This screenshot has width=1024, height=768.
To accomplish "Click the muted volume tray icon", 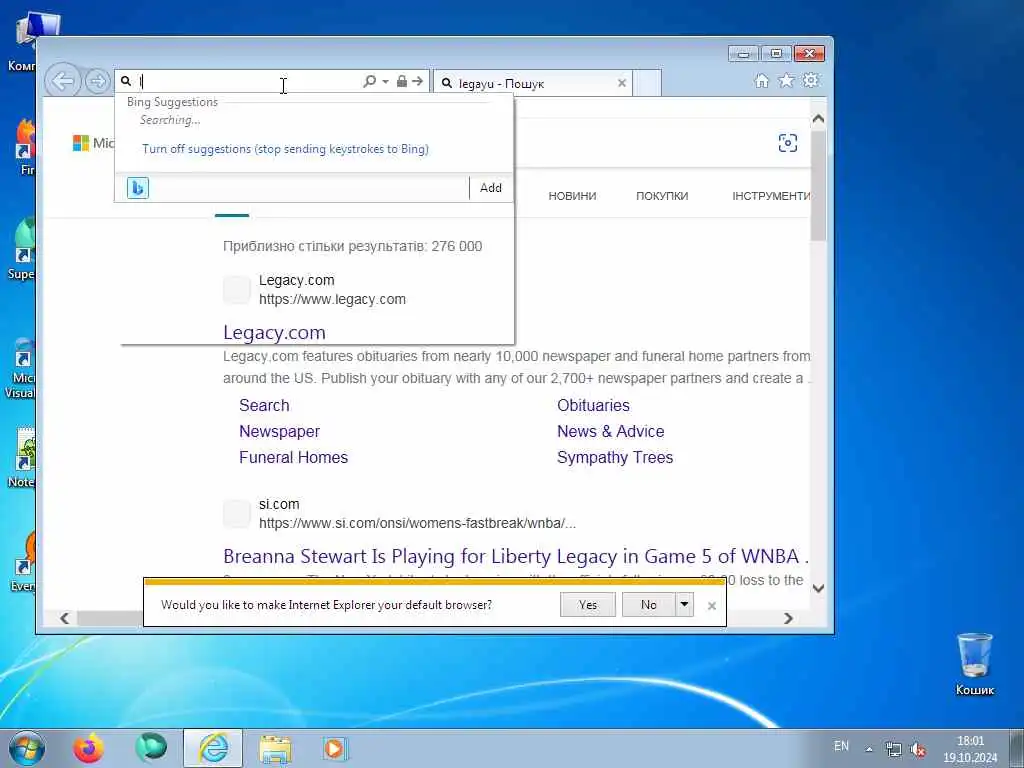I will coord(918,750).
